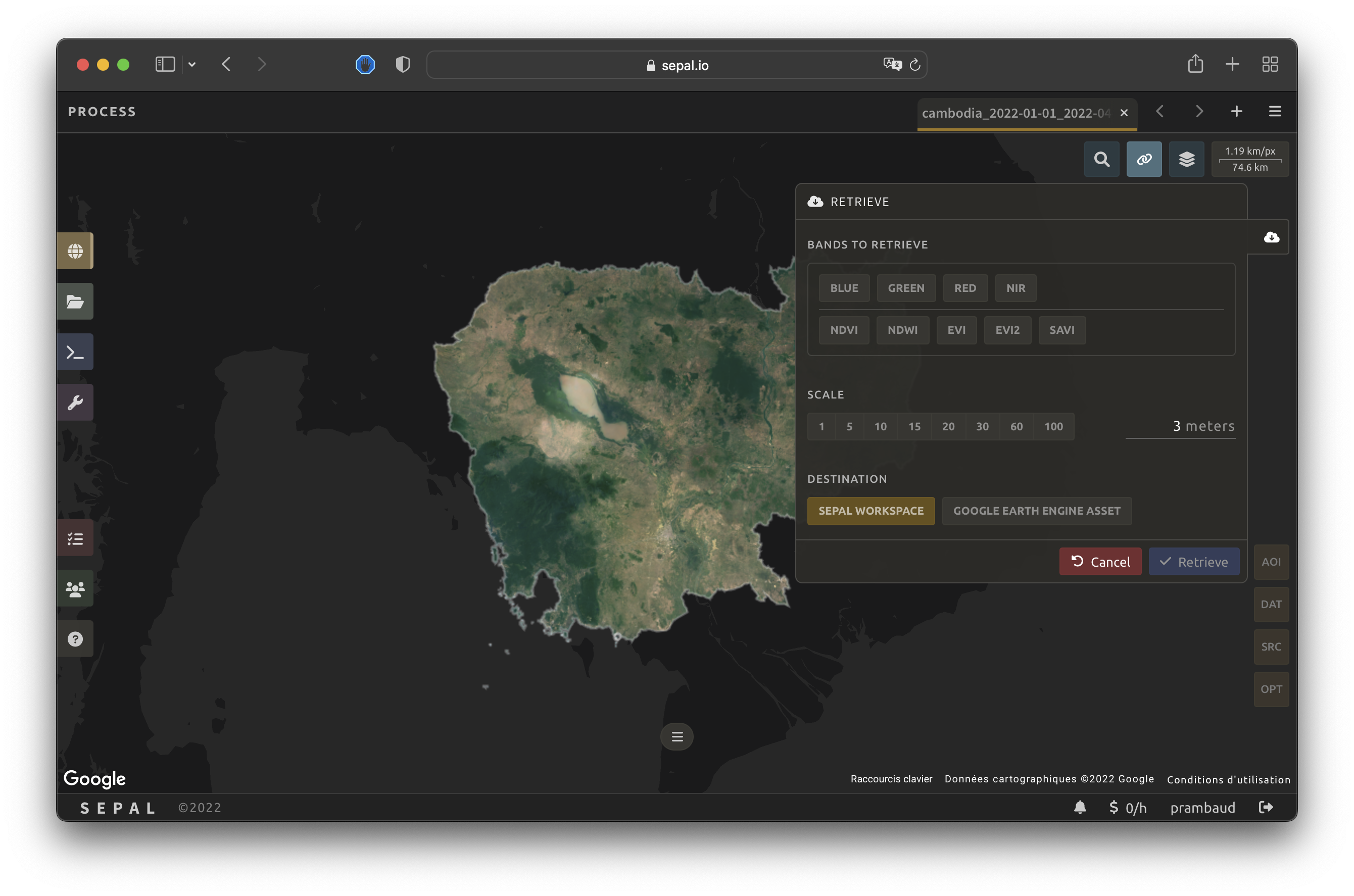Open the Users group icon in sidebar

(x=75, y=588)
